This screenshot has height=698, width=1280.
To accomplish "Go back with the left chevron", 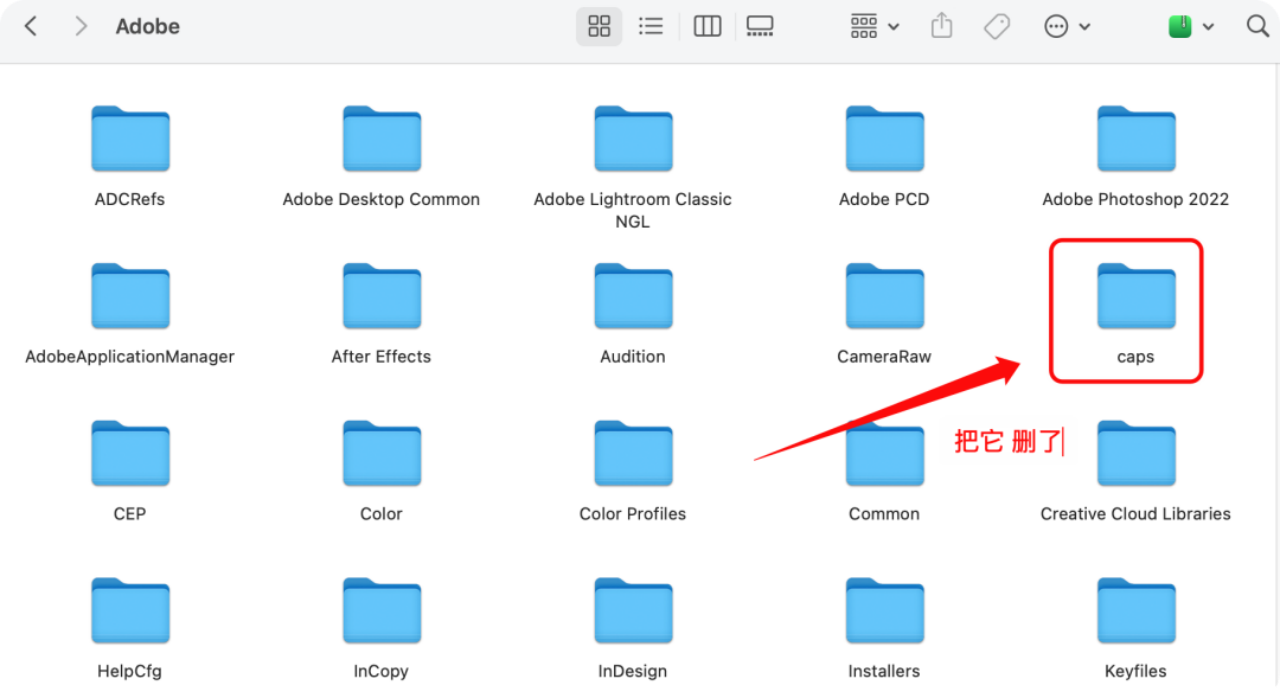I will click(x=31, y=27).
